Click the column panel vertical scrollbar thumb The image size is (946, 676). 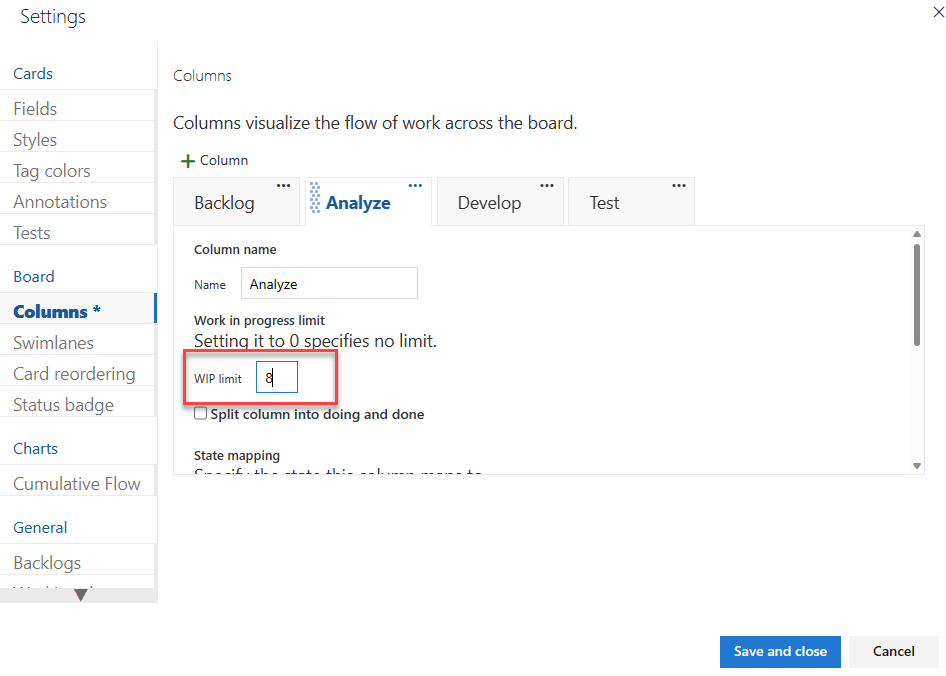pyautogui.click(x=917, y=295)
